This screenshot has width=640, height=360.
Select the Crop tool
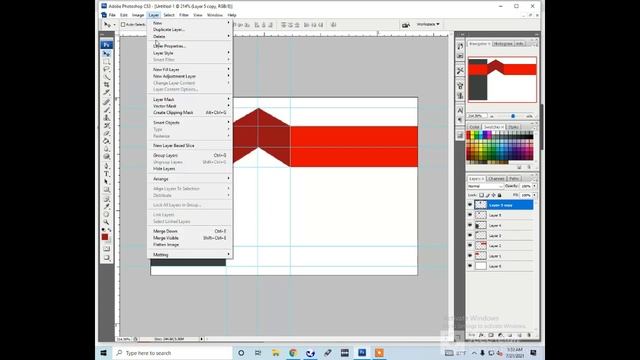pos(107,85)
